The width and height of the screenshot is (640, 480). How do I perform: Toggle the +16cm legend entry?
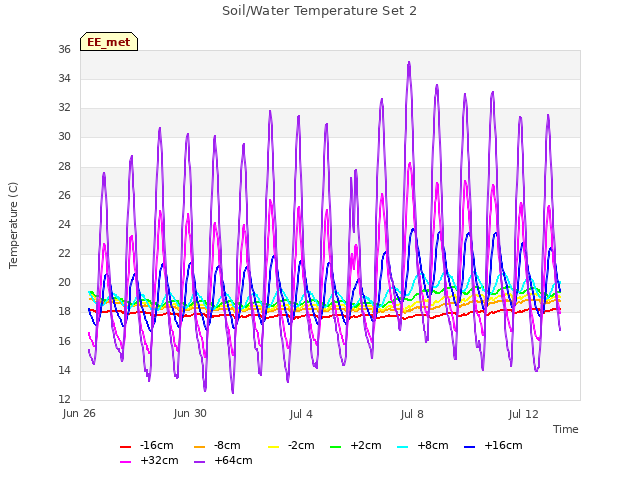click(493, 445)
